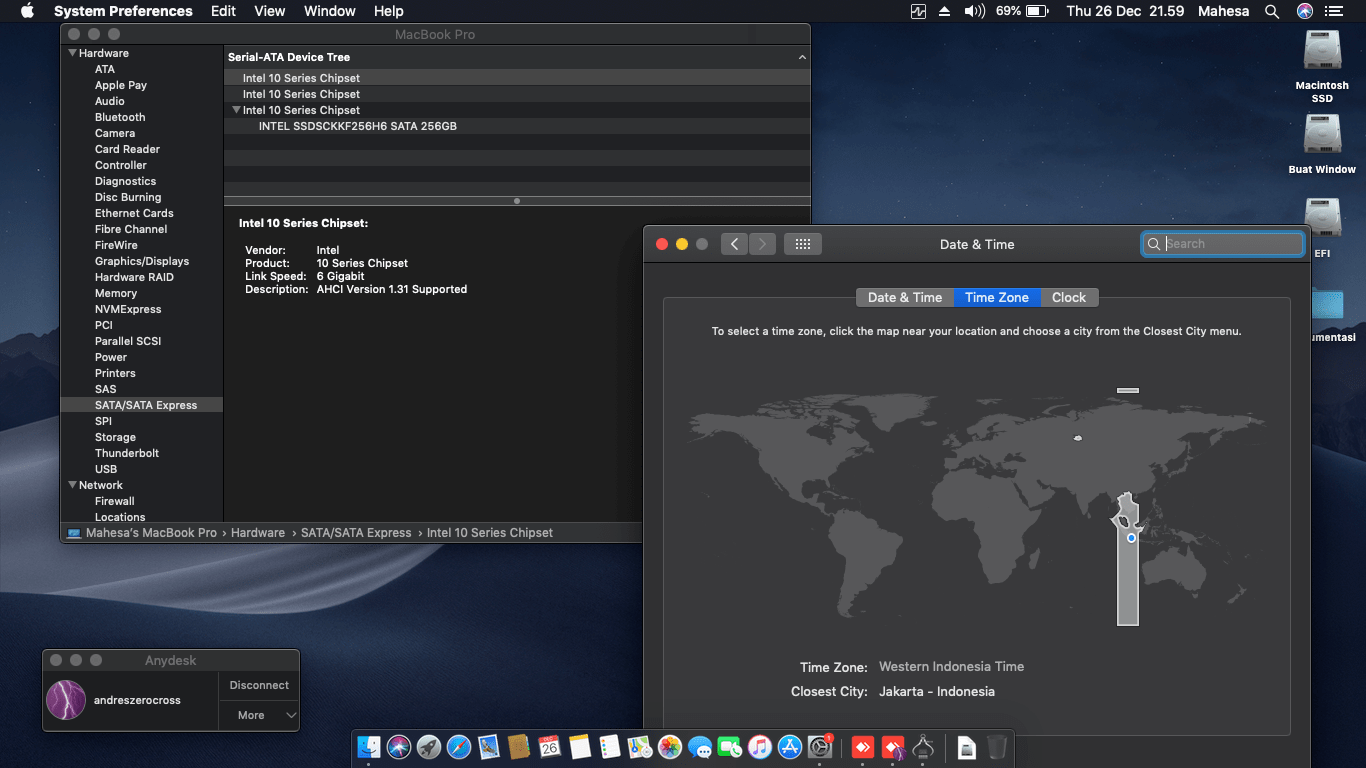
Task: Collapse the Serial-ATA Device Tree header chevron
Action: 802,57
